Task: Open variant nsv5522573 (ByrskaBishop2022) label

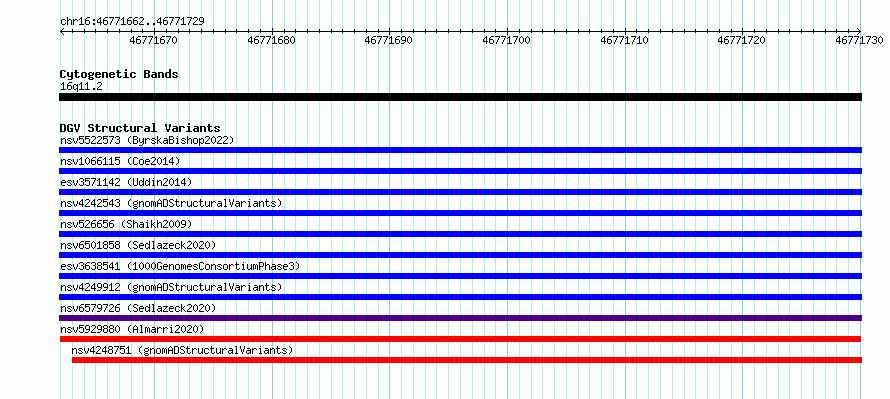Action: pos(147,140)
